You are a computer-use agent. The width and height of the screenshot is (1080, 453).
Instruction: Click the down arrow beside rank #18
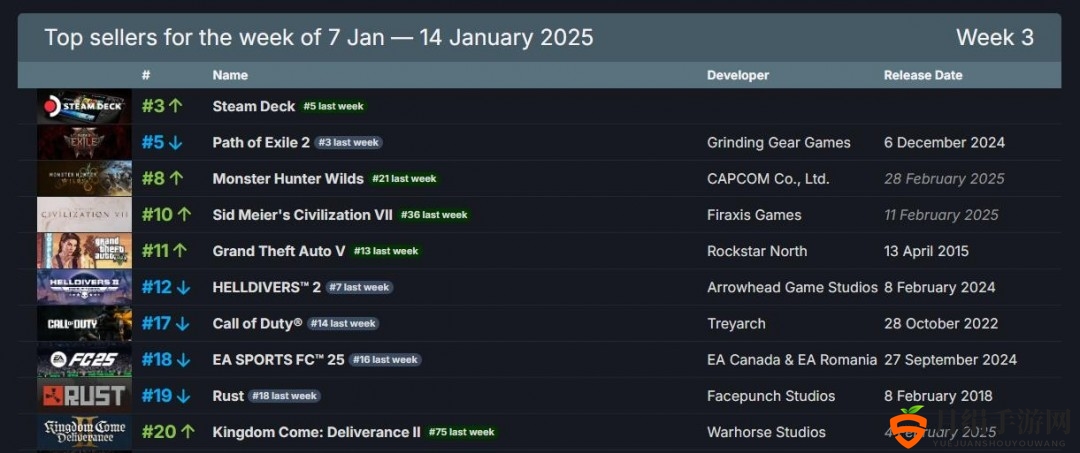tap(183, 359)
